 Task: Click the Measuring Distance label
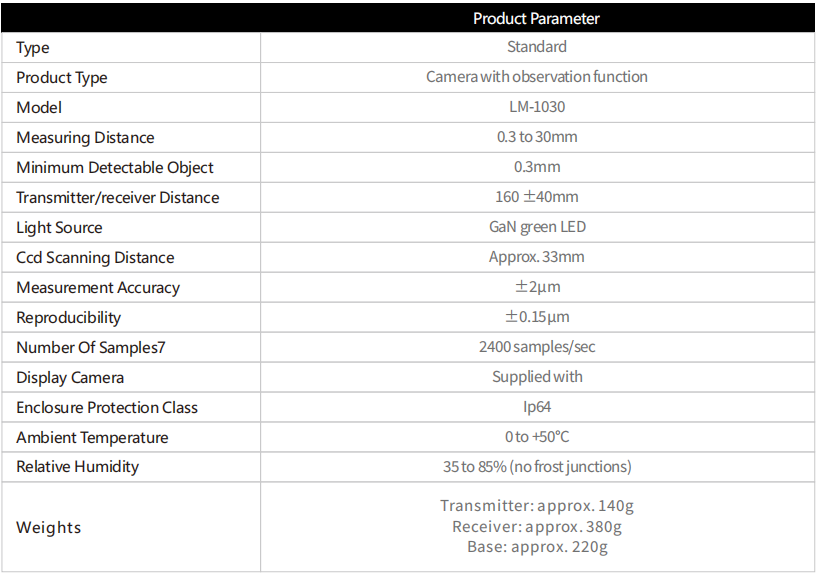point(85,138)
